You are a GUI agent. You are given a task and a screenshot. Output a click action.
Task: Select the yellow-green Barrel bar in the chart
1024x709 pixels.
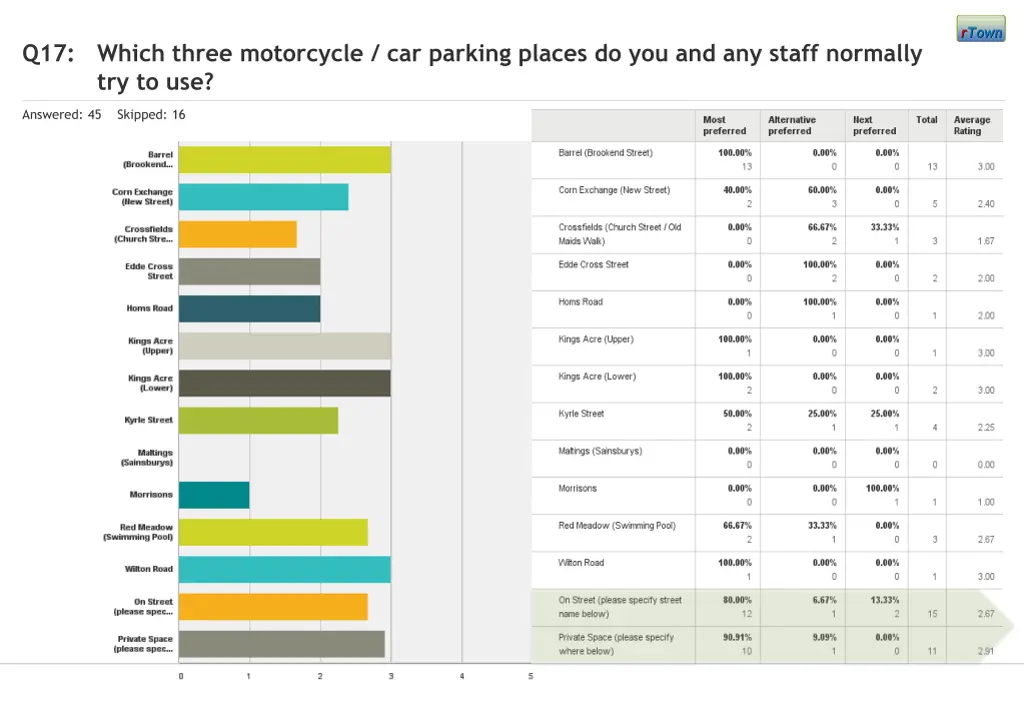point(285,160)
